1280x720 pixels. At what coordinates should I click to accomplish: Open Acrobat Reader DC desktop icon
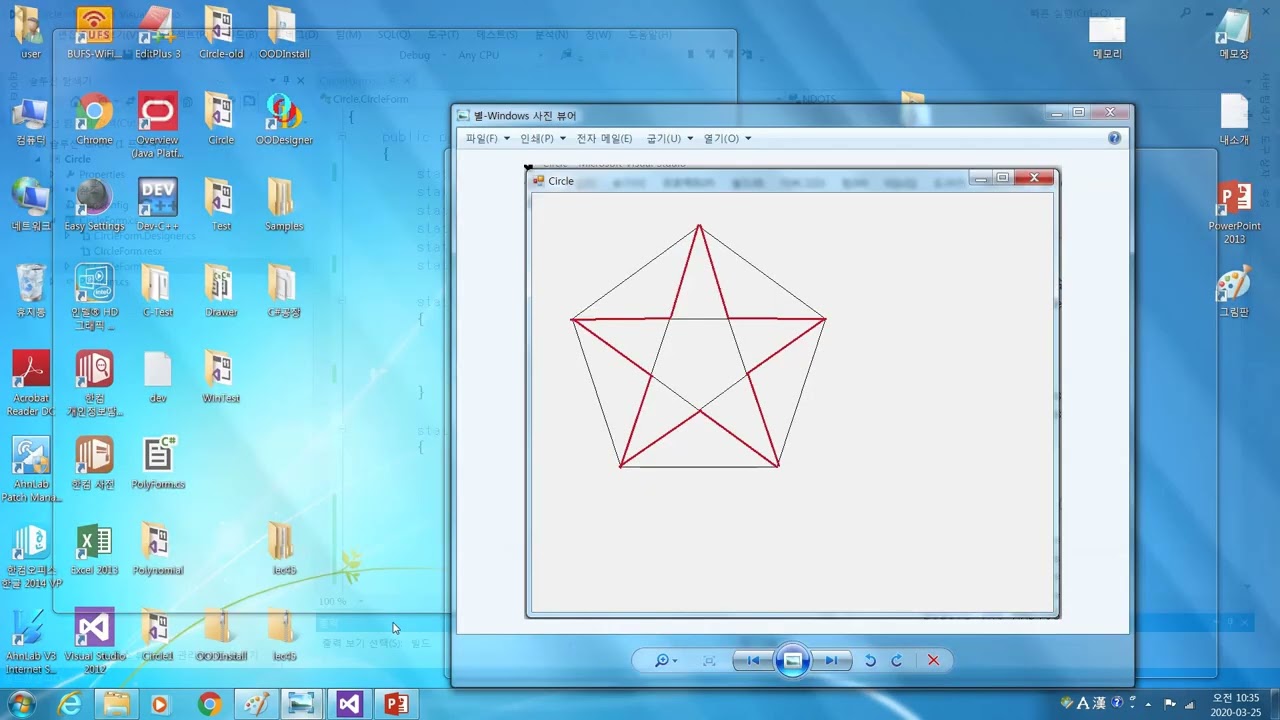click(x=31, y=384)
